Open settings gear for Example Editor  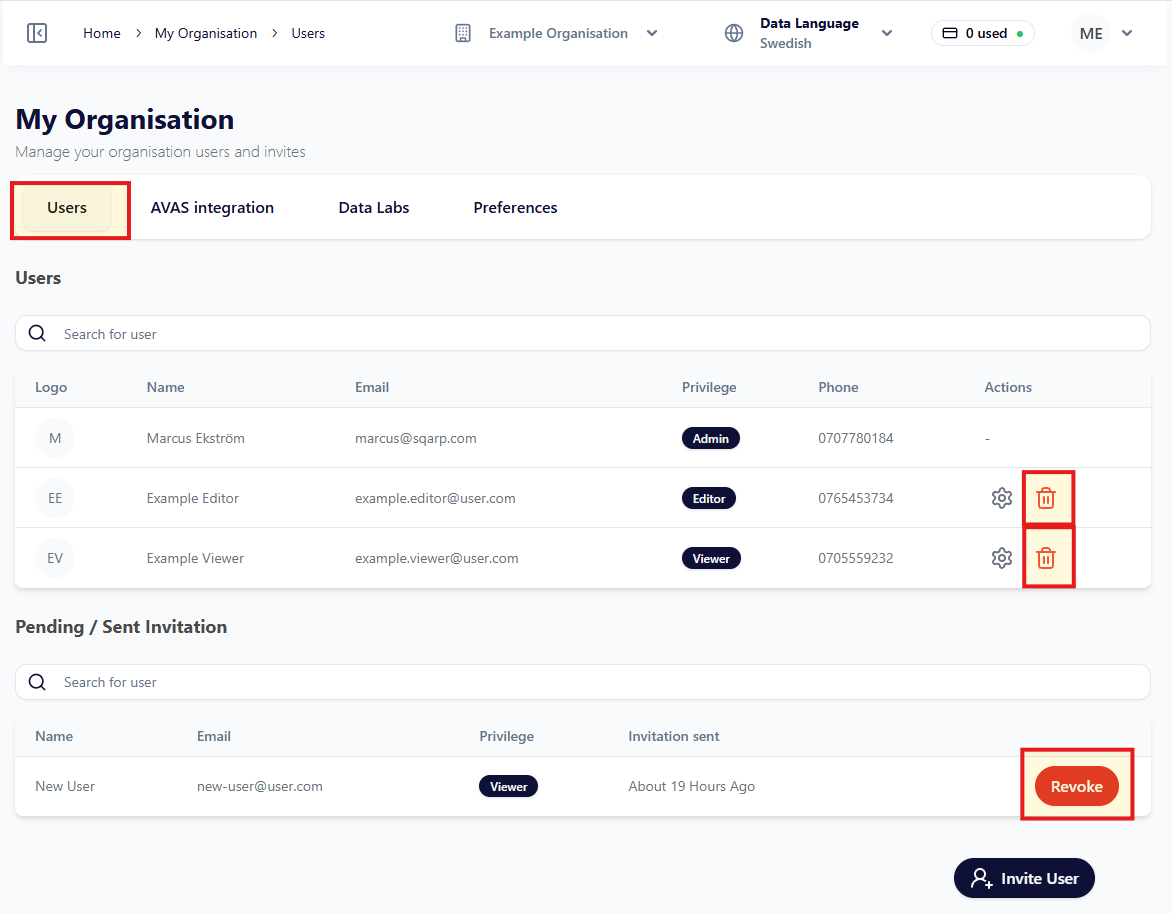click(1001, 498)
